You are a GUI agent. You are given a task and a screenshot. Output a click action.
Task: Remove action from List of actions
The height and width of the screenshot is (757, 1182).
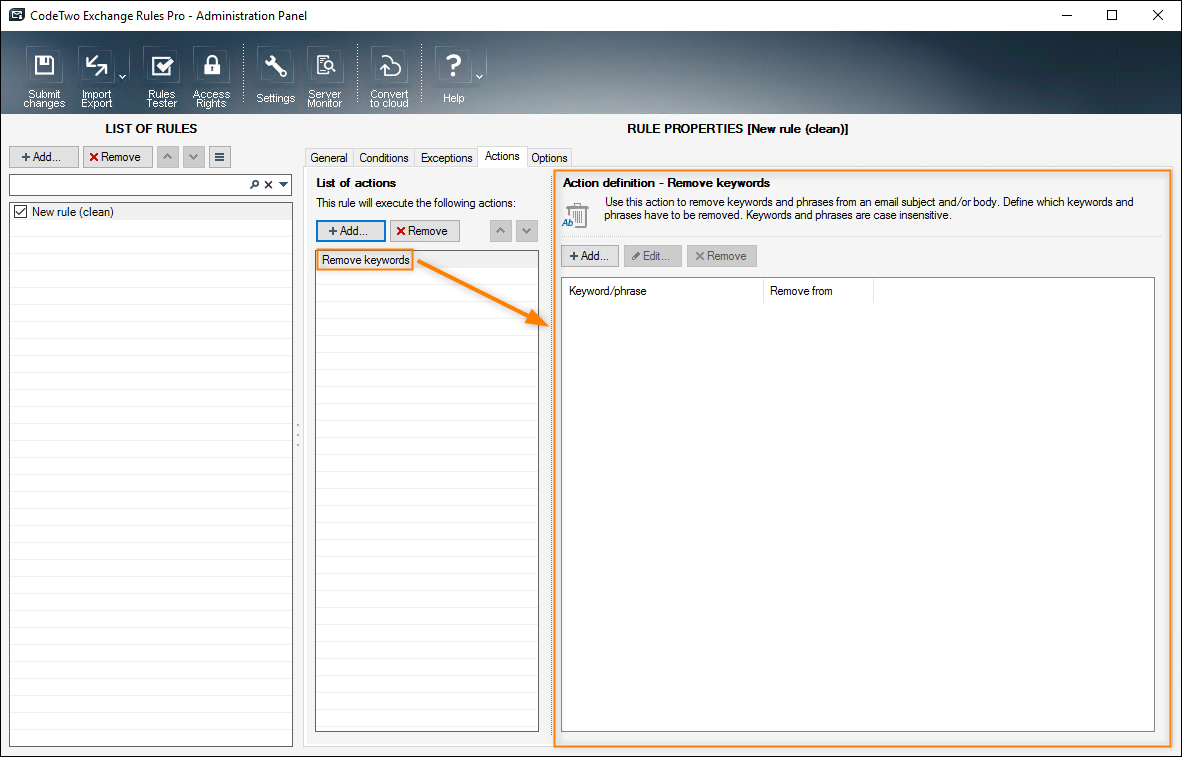click(x=424, y=231)
